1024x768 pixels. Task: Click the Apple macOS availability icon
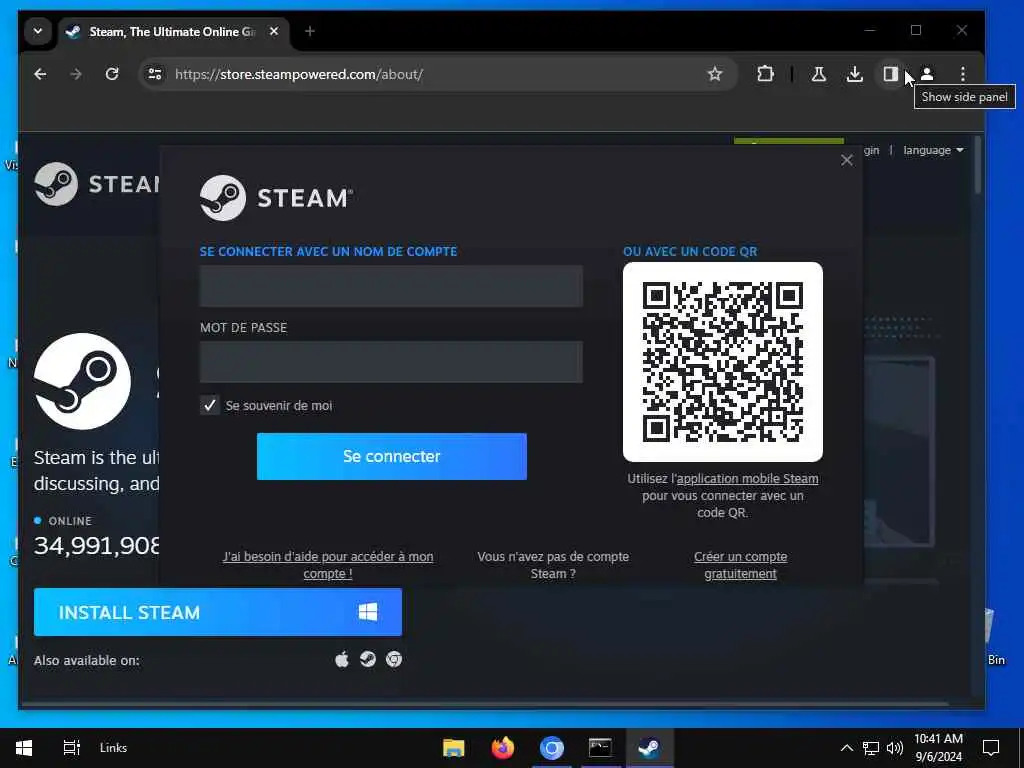tap(342, 660)
